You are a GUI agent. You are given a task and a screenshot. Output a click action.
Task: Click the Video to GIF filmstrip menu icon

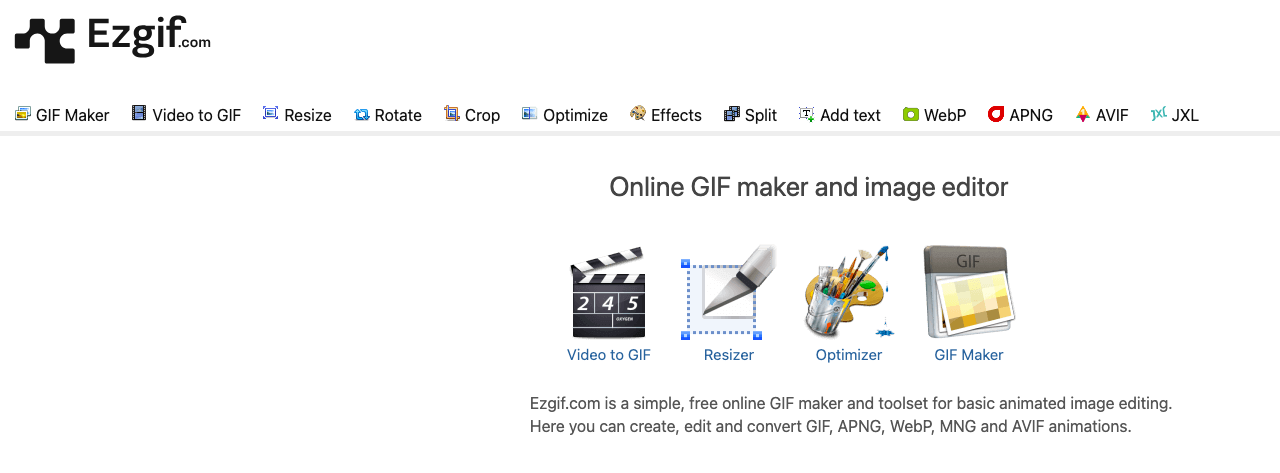click(139, 114)
